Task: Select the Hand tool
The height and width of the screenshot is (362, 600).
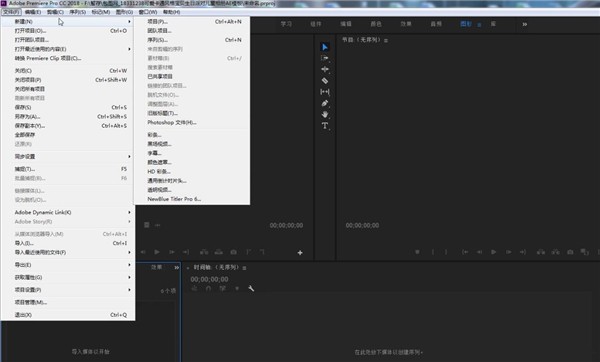Action: (325, 114)
